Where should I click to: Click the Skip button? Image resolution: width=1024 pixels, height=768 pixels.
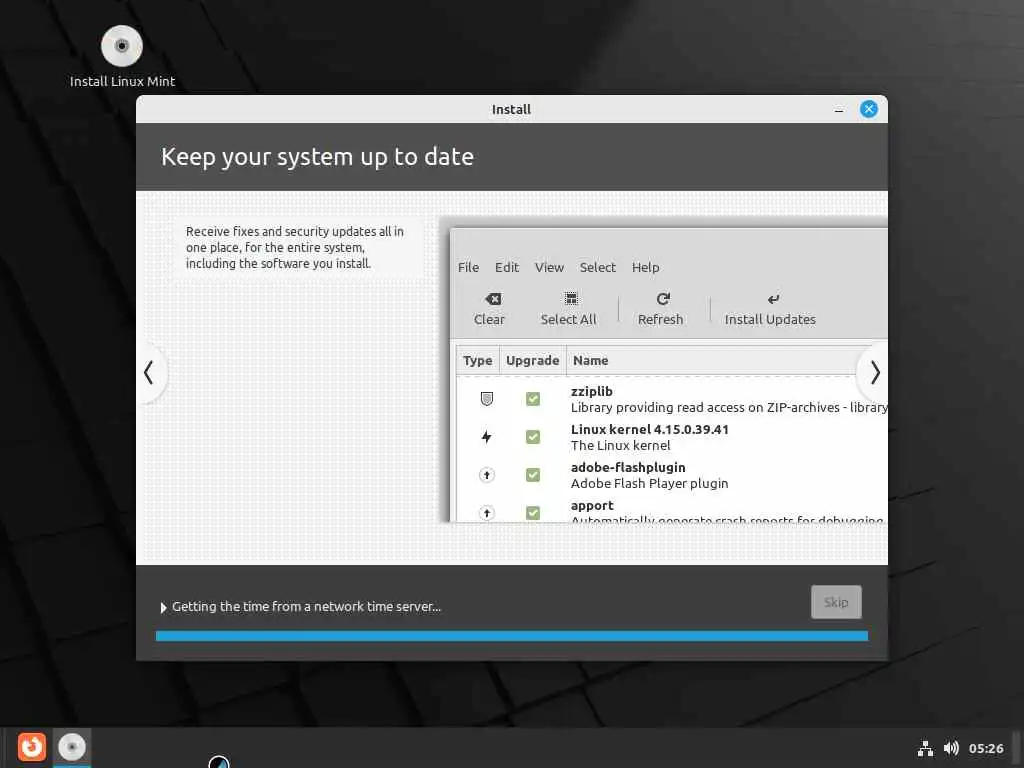(x=836, y=602)
